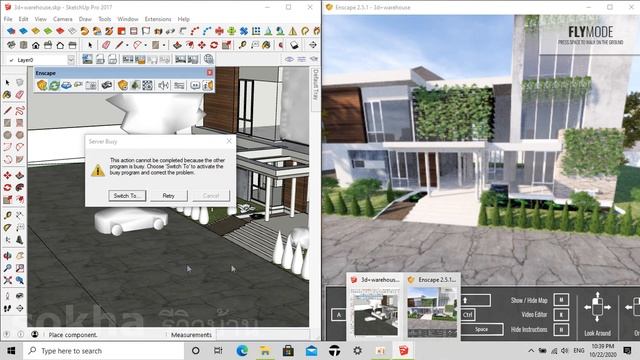Expand the Line tool dropdown arrow

click(127, 45)
